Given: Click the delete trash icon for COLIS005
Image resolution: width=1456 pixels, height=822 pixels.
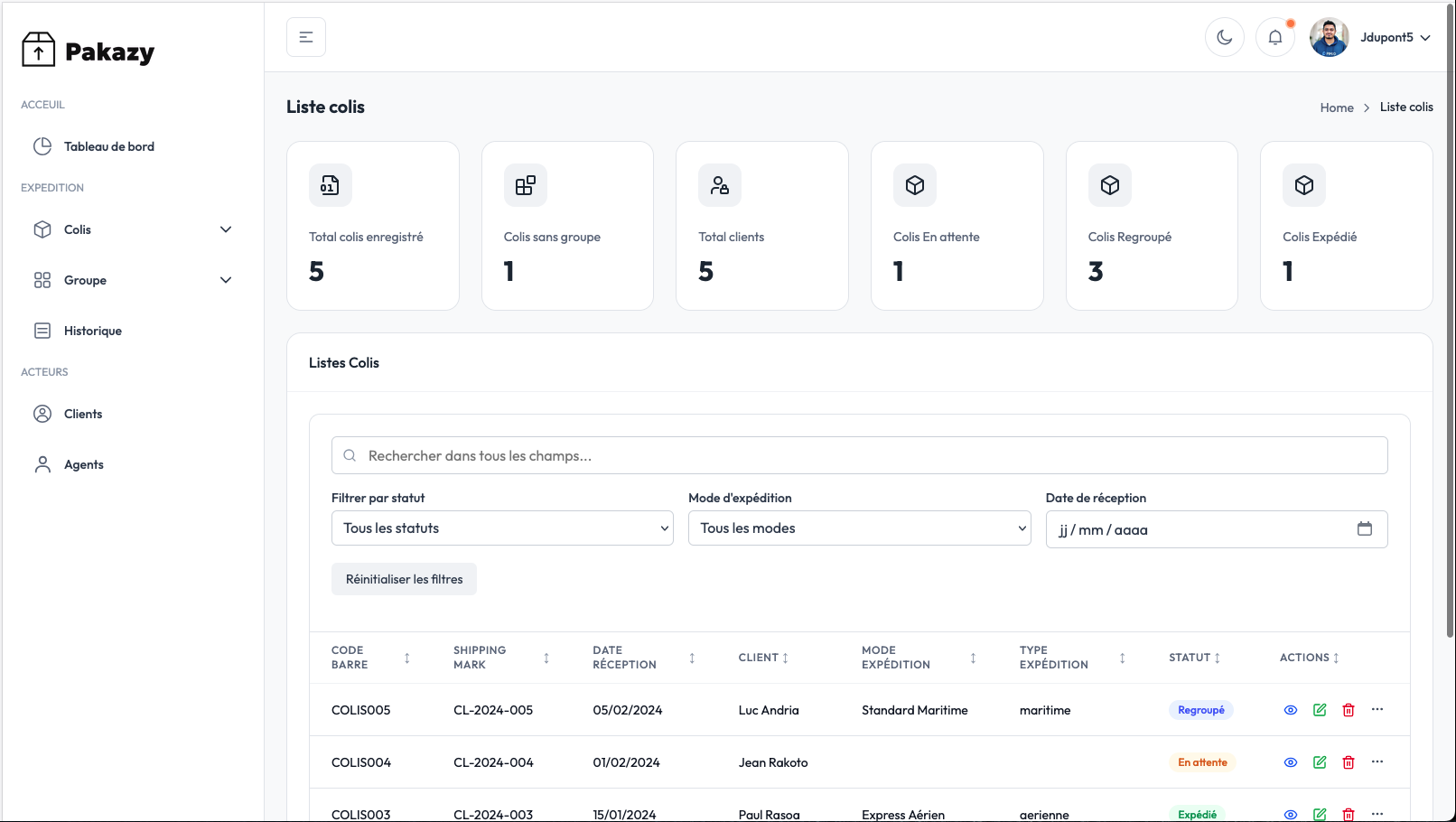Looking at the screenshot, I should 1348,710.
